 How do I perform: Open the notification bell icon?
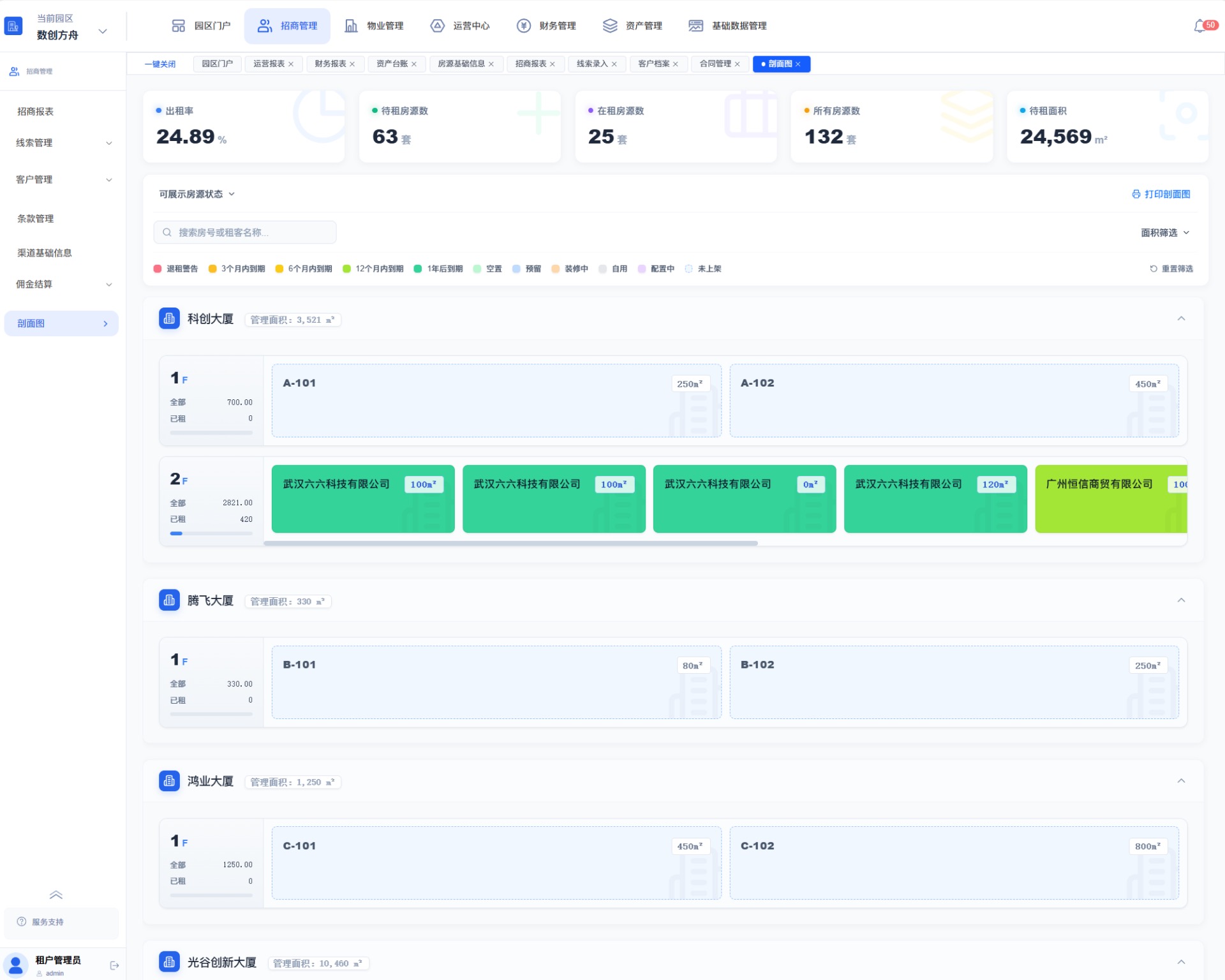(1199, 26)
